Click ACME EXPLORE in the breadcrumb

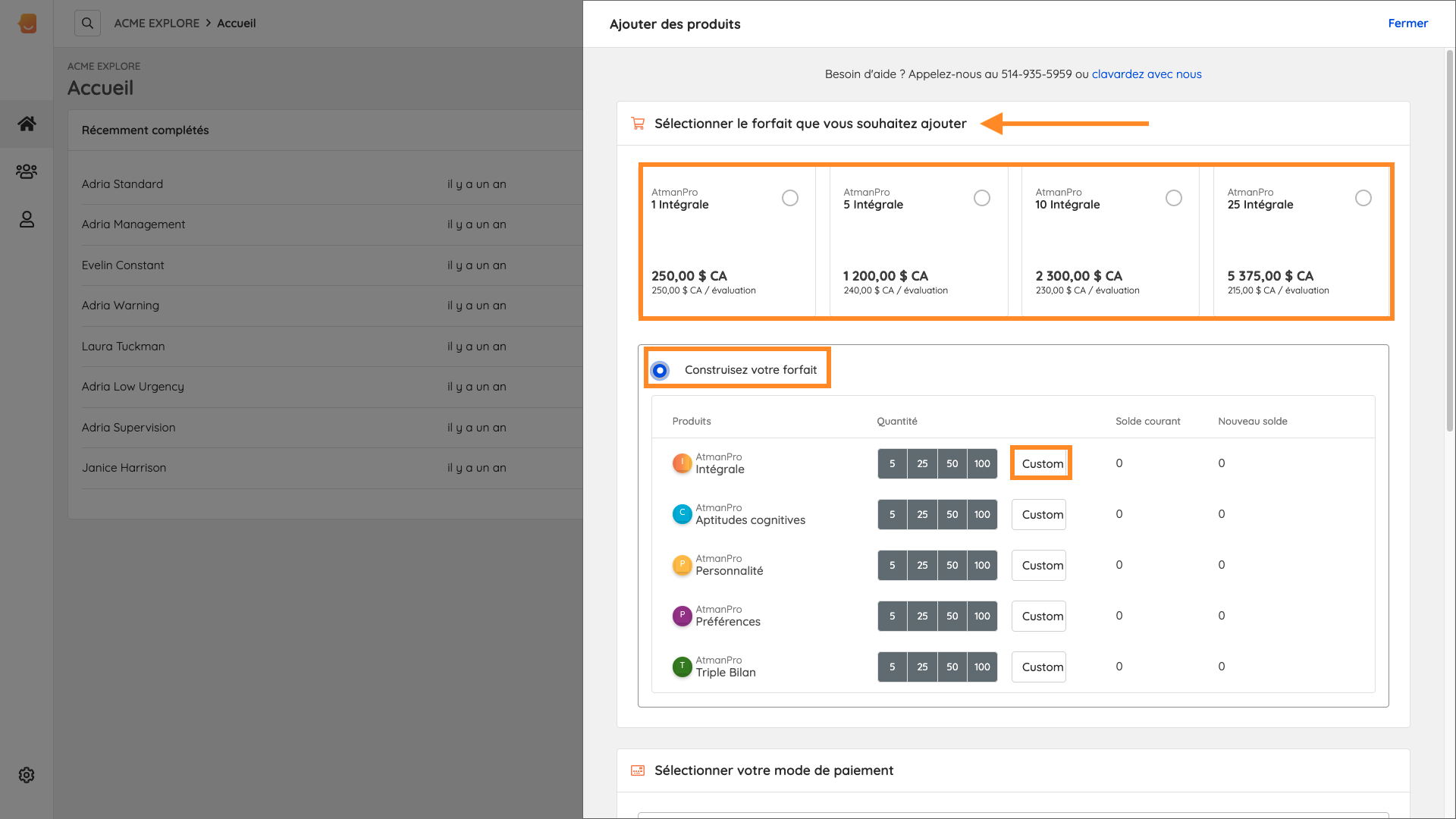[157, 24]
